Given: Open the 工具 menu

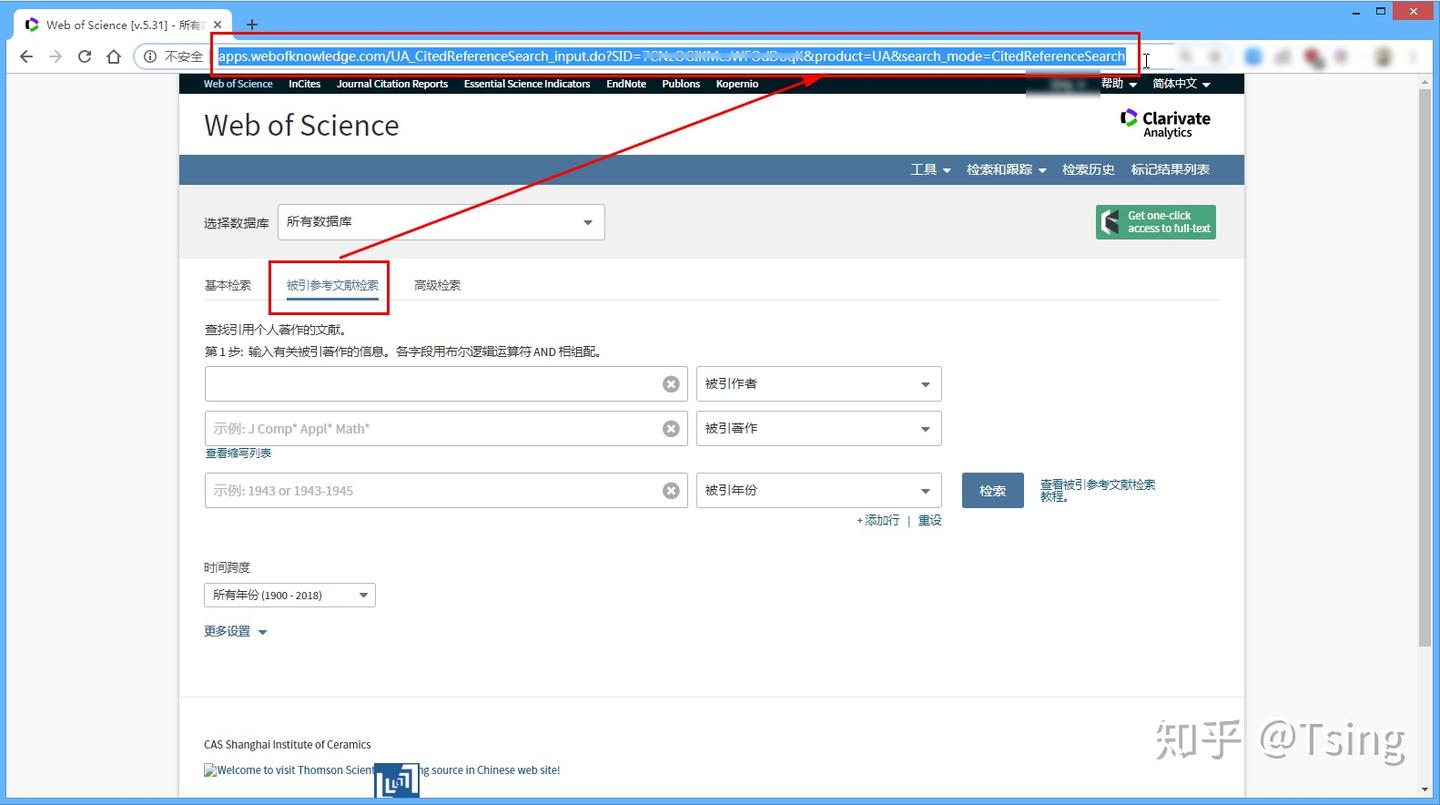Looking at the screenshot, I should 930,170.
